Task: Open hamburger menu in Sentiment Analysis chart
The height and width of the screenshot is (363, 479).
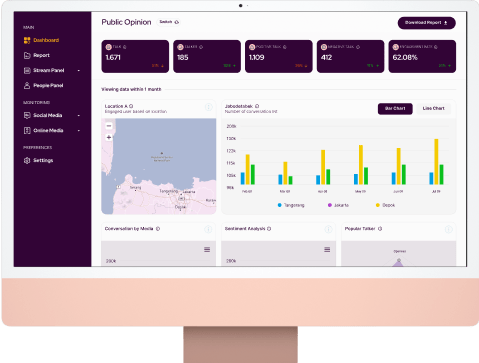Action: [327, 250]
